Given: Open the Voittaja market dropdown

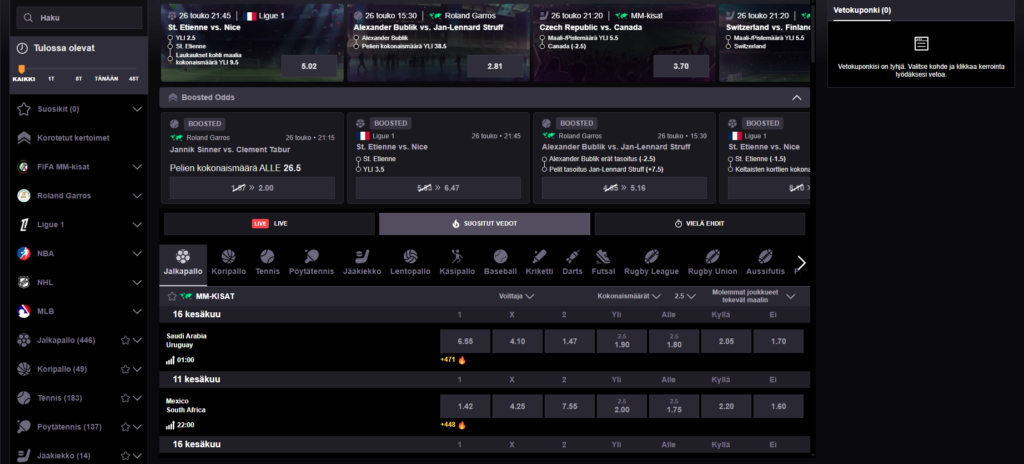Looking at the screenshot, I should (517, 296).
